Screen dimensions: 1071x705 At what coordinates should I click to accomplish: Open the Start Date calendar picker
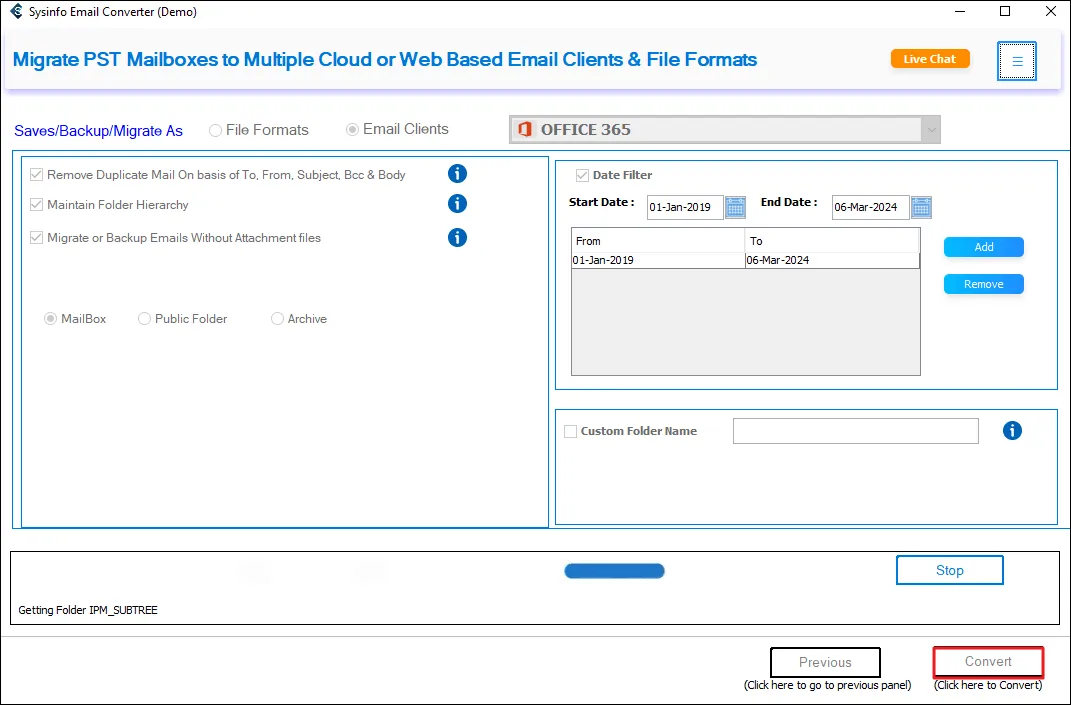(x=735, y=207)
